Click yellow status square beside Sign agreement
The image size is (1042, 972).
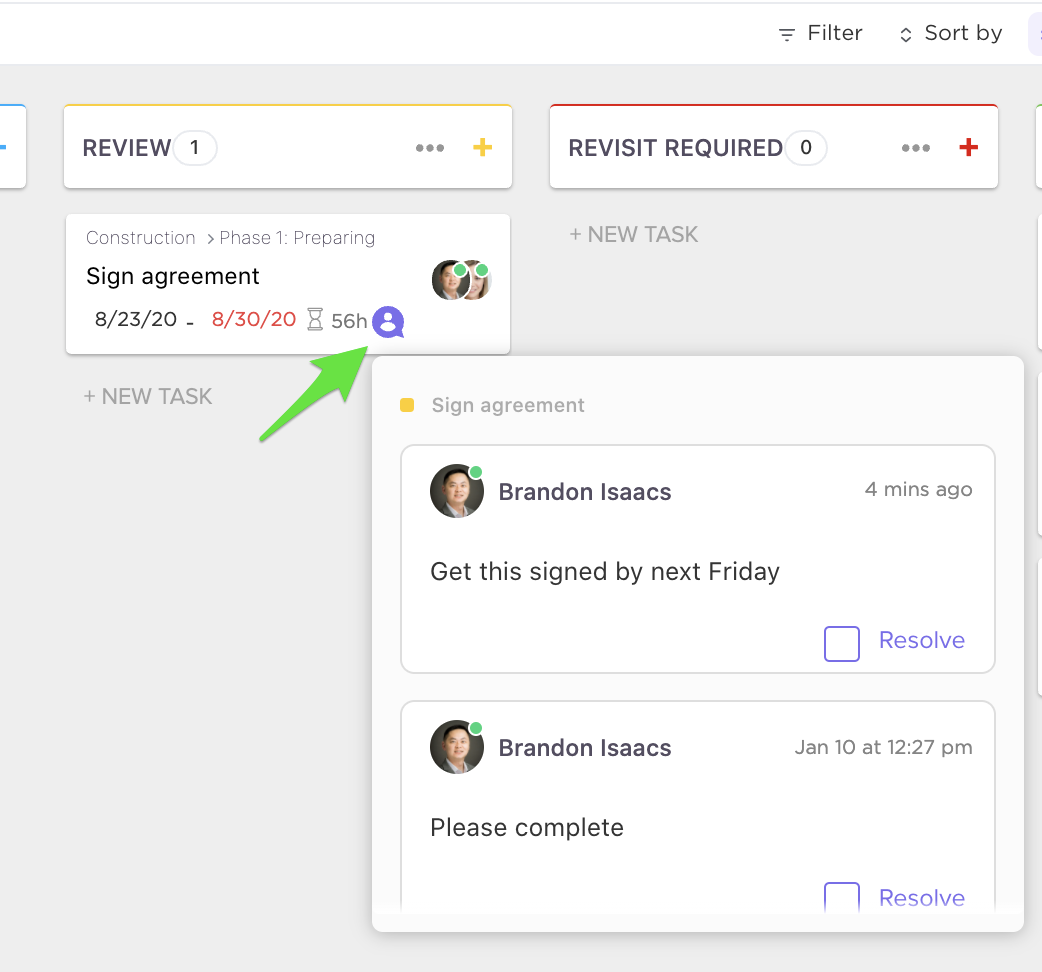point(407,406)
